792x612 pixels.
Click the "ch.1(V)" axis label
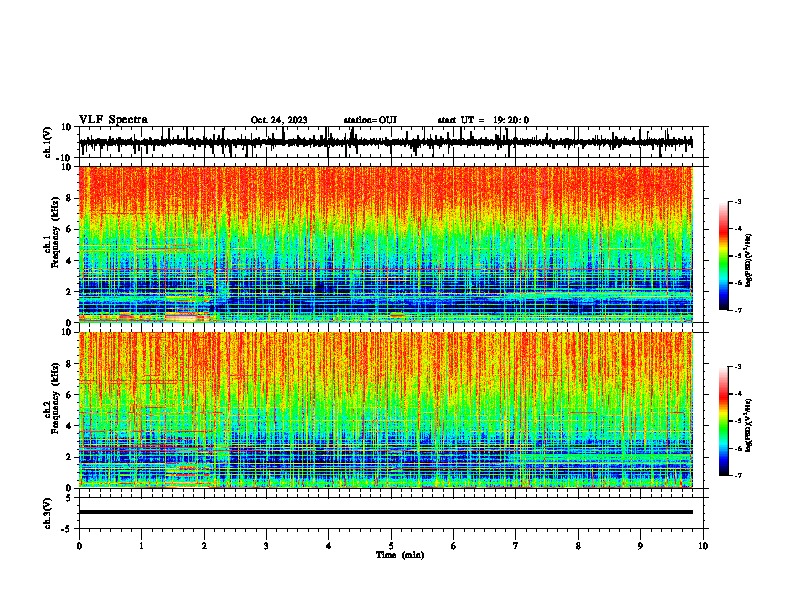point(48,142)
